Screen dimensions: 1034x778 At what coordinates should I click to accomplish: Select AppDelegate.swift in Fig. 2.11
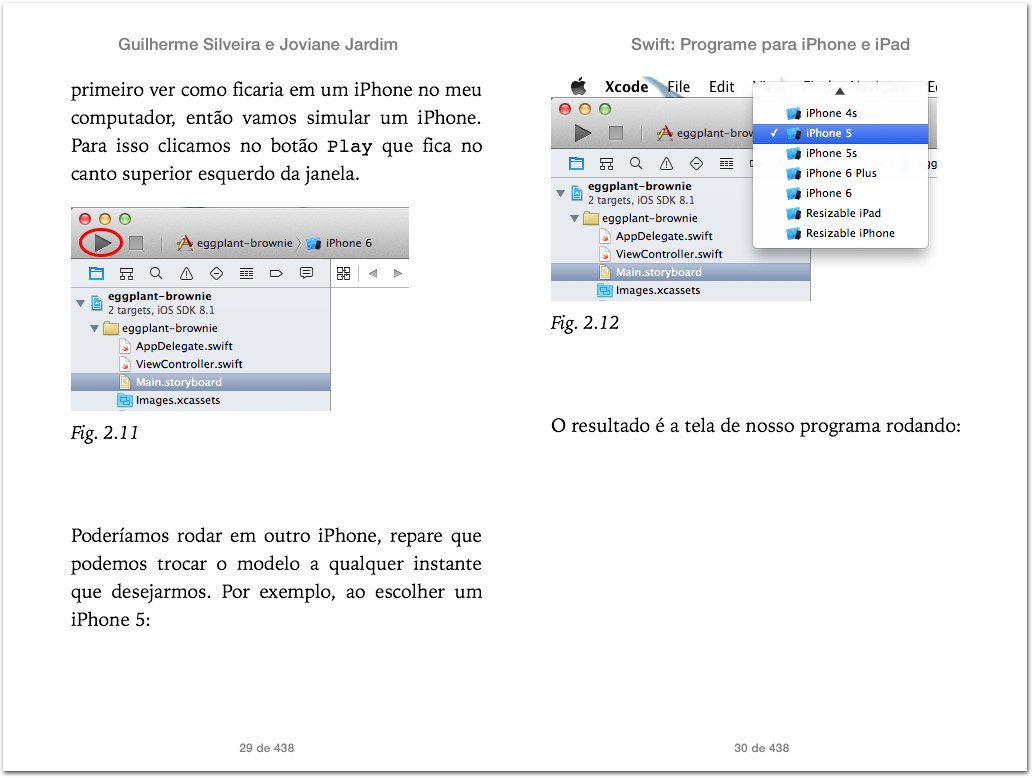tap(200, 346)
